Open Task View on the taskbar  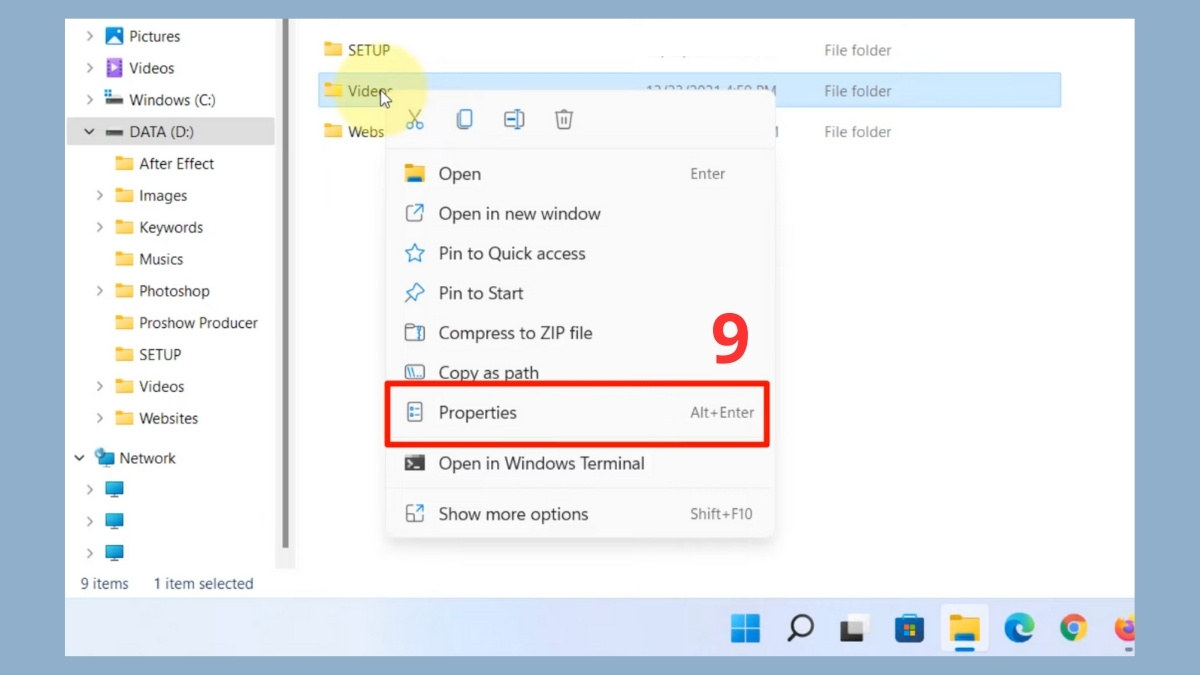pos(853,628)
